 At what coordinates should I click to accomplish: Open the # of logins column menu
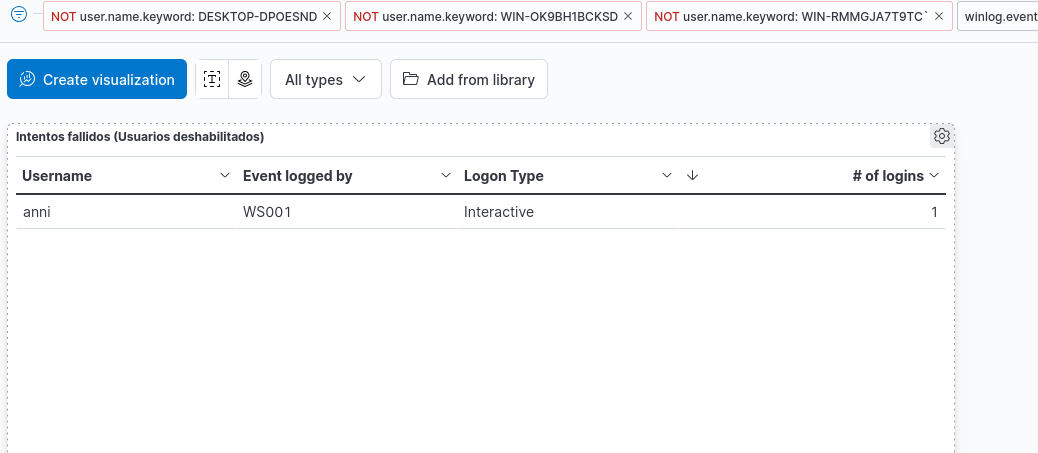[x=934, y=175]
